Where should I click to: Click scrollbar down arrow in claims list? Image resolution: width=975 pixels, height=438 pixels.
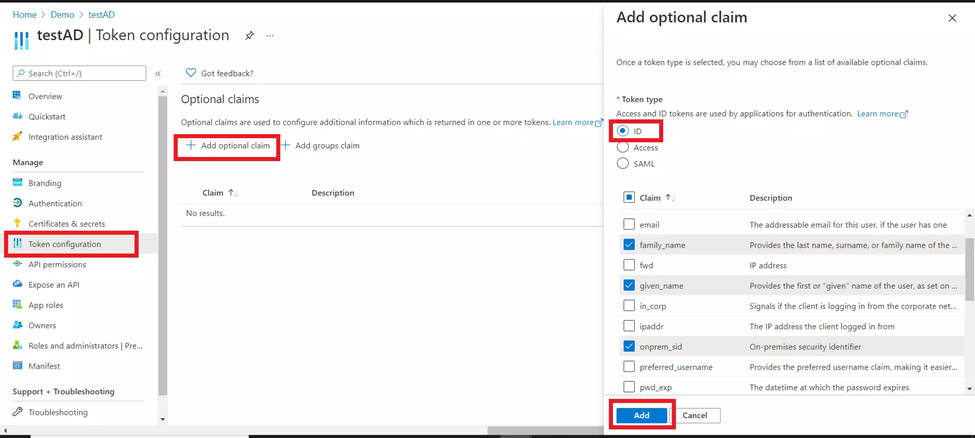(969, 388)
